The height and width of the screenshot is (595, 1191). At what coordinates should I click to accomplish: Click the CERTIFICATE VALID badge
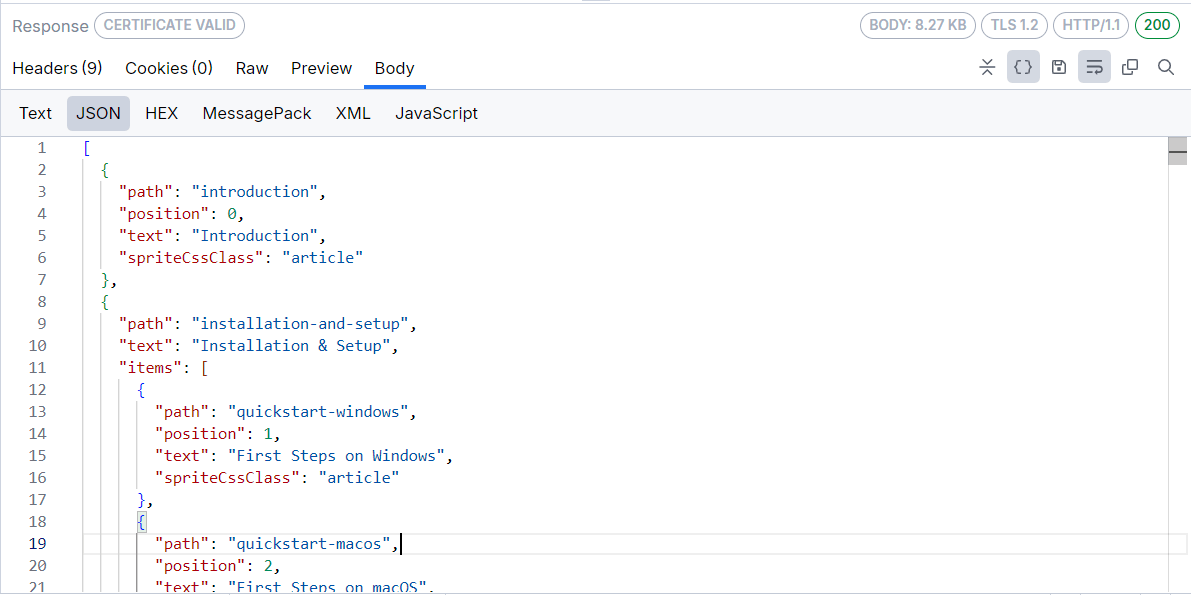click(x=169, y=25)
